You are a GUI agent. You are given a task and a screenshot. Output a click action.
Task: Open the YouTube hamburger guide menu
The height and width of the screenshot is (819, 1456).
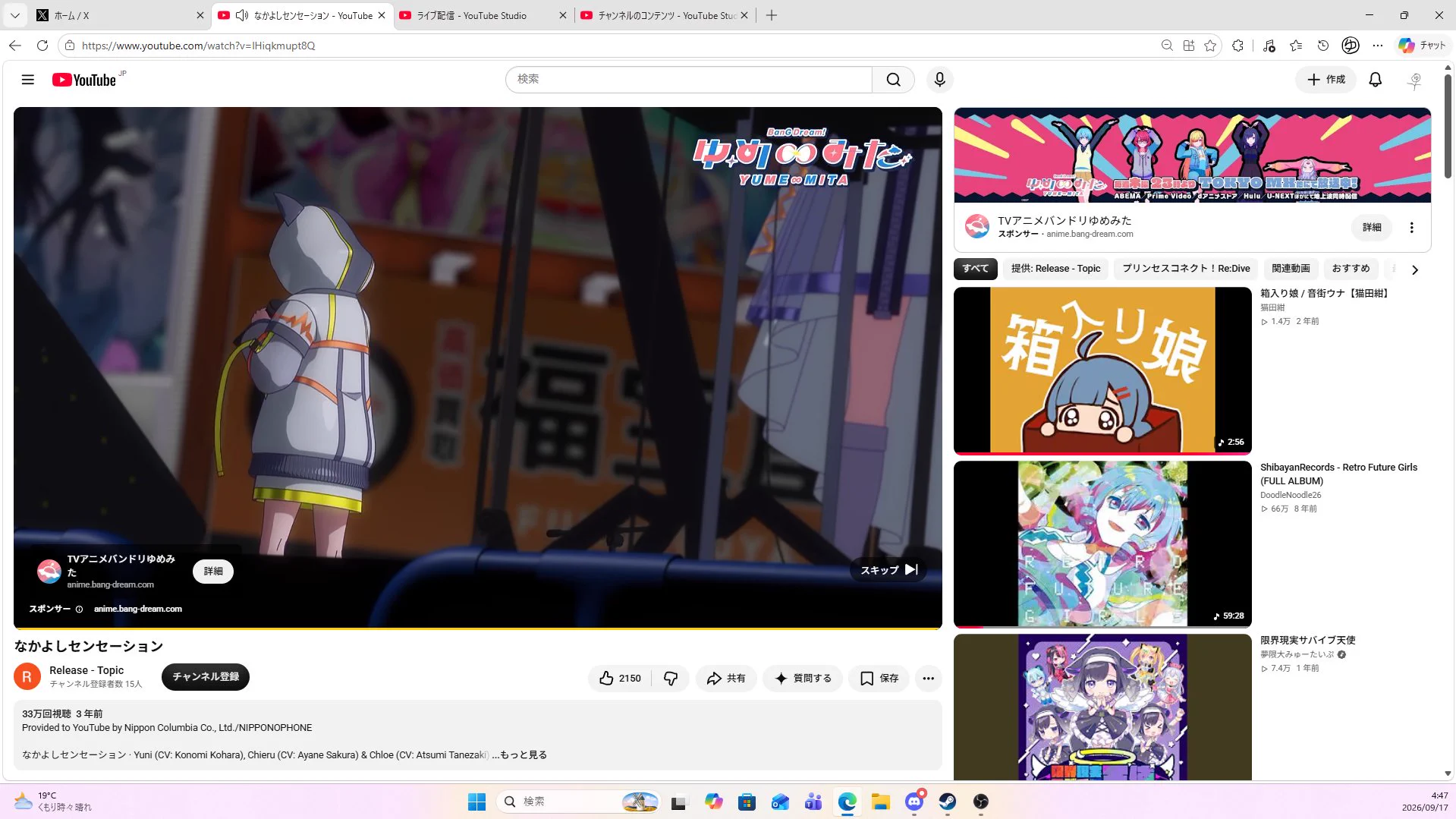tap(28, 80)
